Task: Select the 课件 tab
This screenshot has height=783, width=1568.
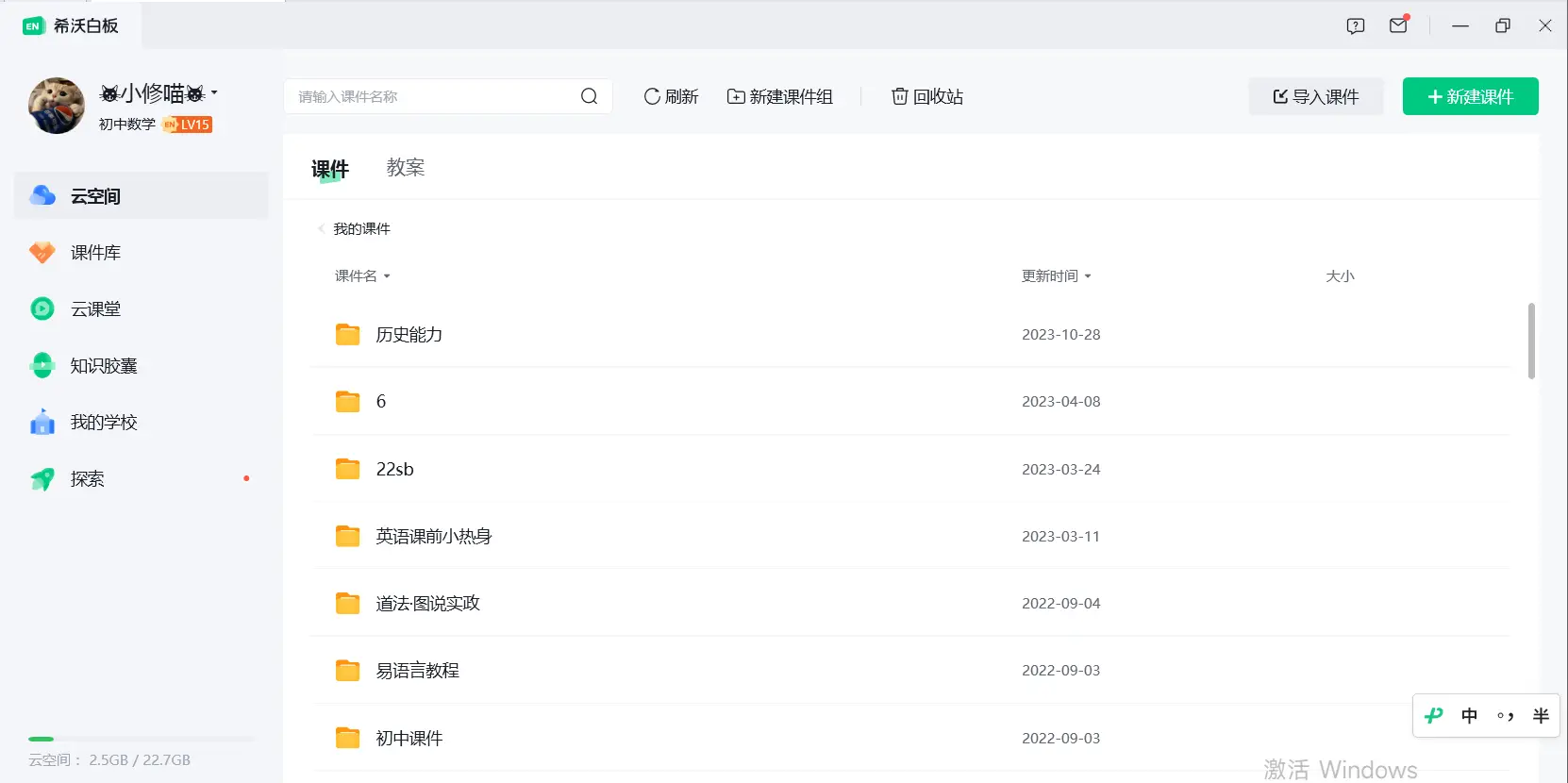Action: click(330, 169)
